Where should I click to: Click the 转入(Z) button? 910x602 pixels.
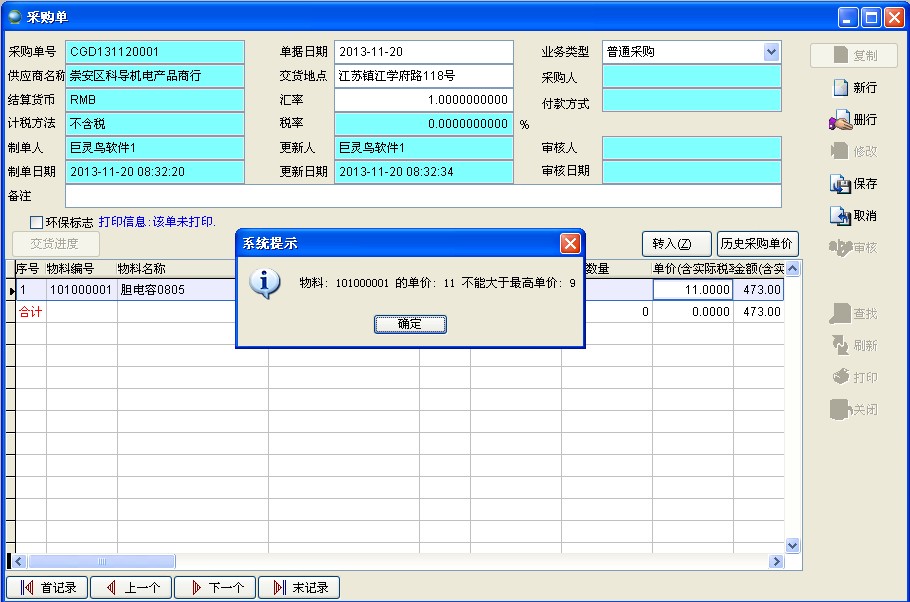click(x=676, y=244)
